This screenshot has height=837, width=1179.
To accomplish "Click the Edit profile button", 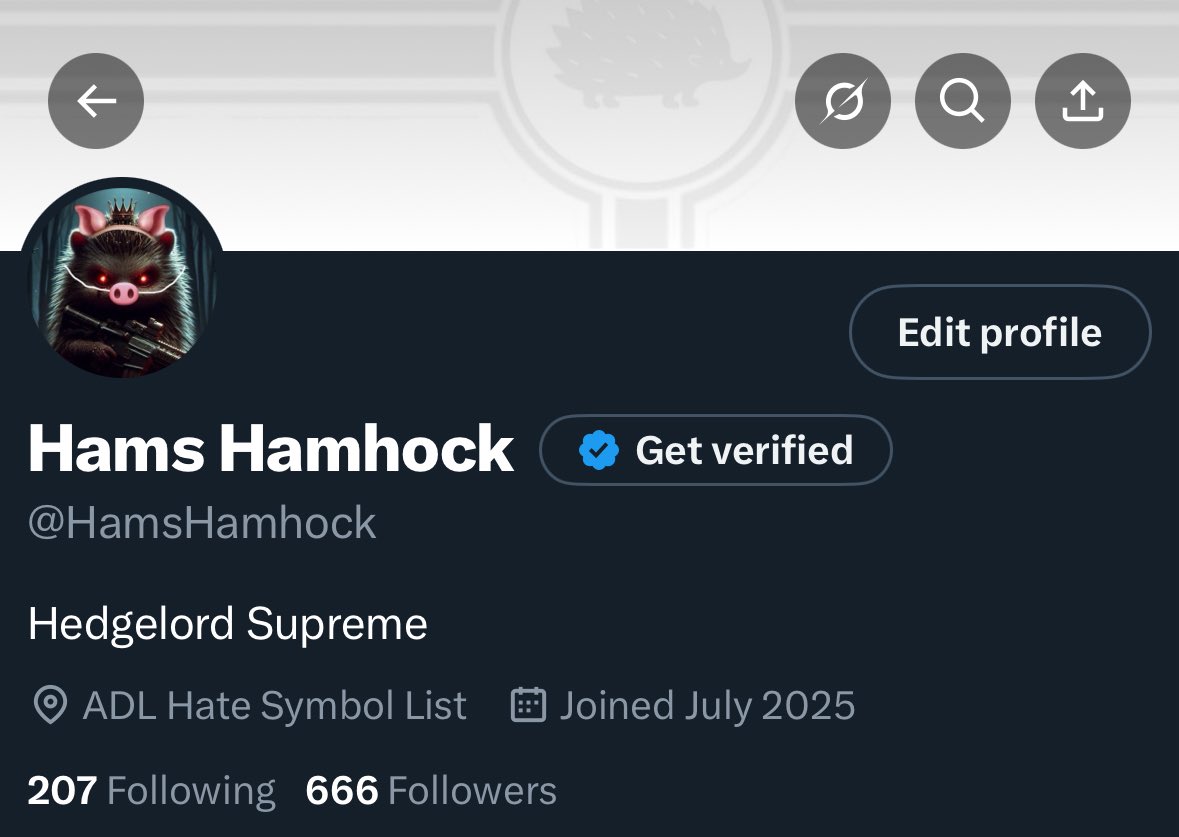I will (x=1000, y=332).
